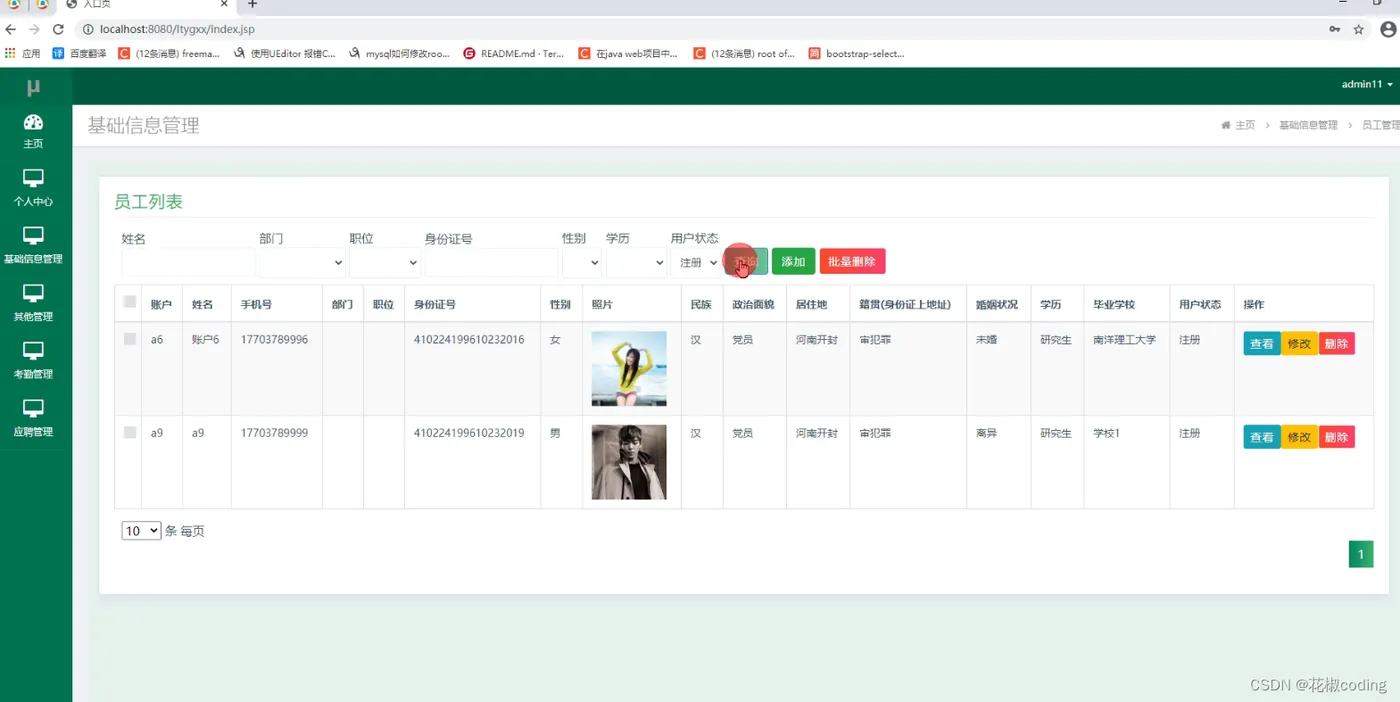Open the photo thumbnail for a9
The width and height of the screenshot is (1400, 702).
coord(629,462)
